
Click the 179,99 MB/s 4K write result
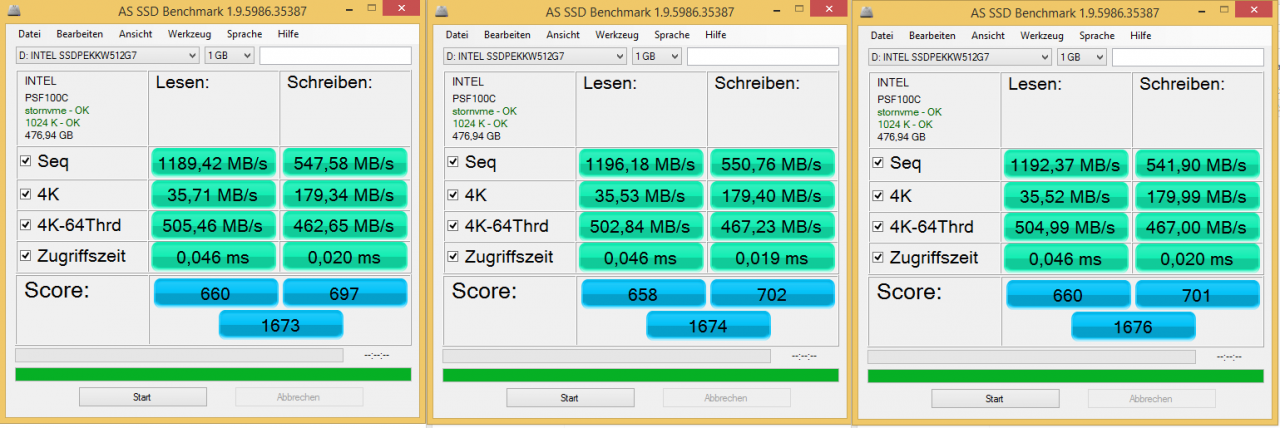(1197, 196)
